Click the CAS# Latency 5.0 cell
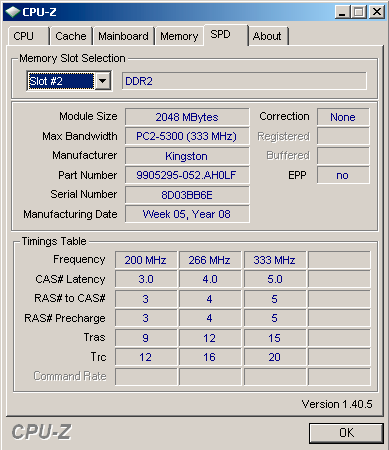 (275, 279)
